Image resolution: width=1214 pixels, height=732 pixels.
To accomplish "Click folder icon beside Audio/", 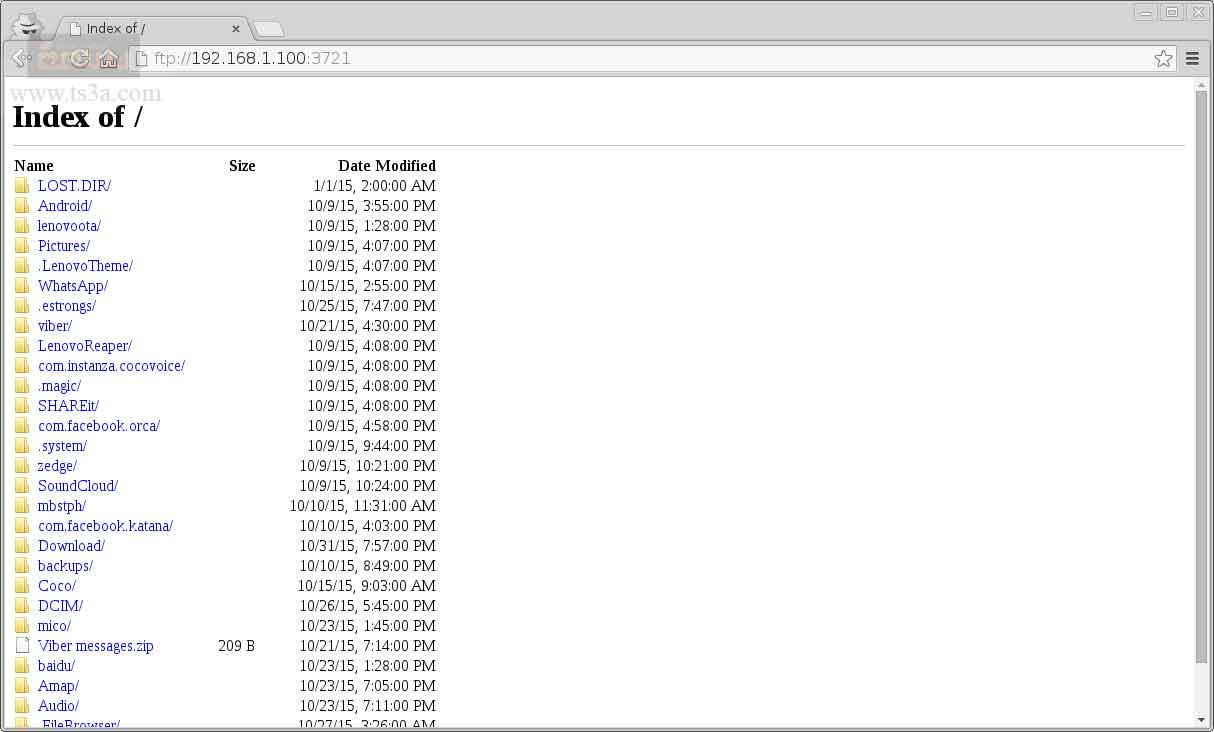I will click(x=22, y=706).
